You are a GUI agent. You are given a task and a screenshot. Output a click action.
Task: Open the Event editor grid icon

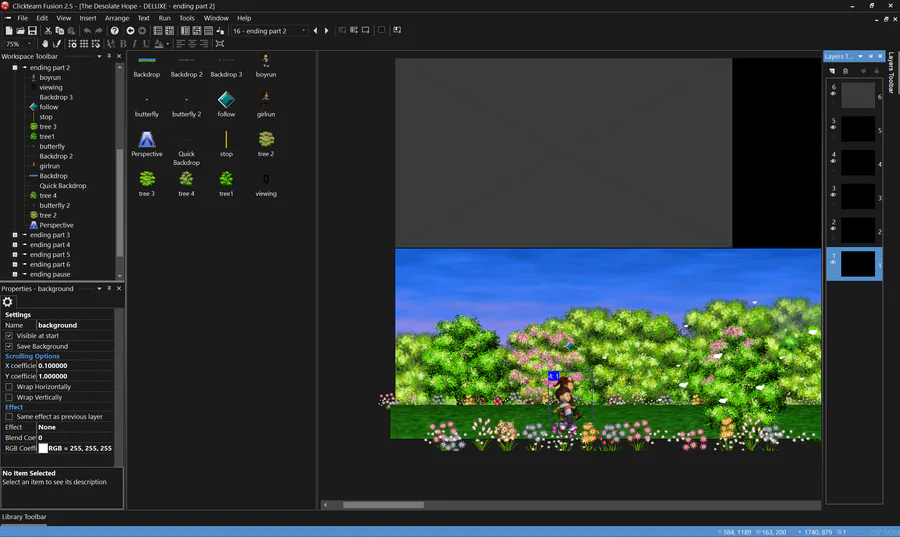[x=197, y=30]
